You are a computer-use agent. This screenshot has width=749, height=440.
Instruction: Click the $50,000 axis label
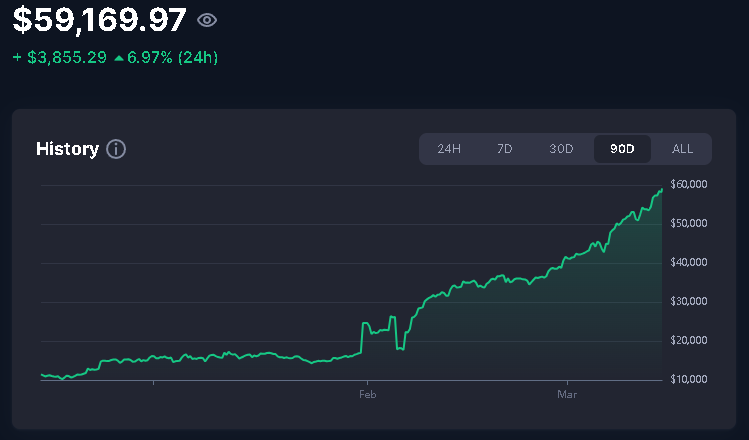point(689,224)
